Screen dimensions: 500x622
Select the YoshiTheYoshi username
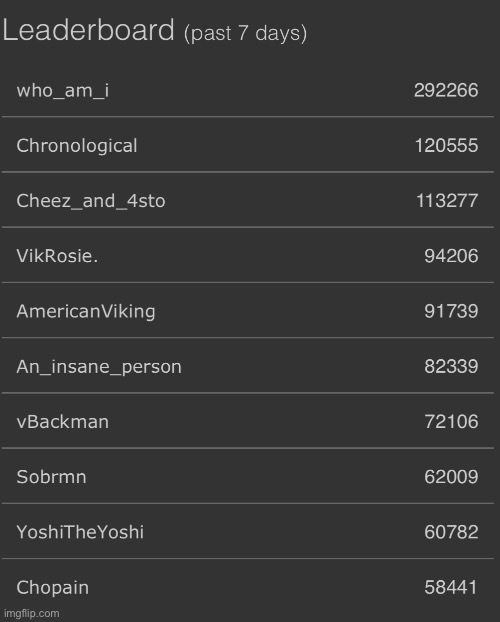(80, 532)
